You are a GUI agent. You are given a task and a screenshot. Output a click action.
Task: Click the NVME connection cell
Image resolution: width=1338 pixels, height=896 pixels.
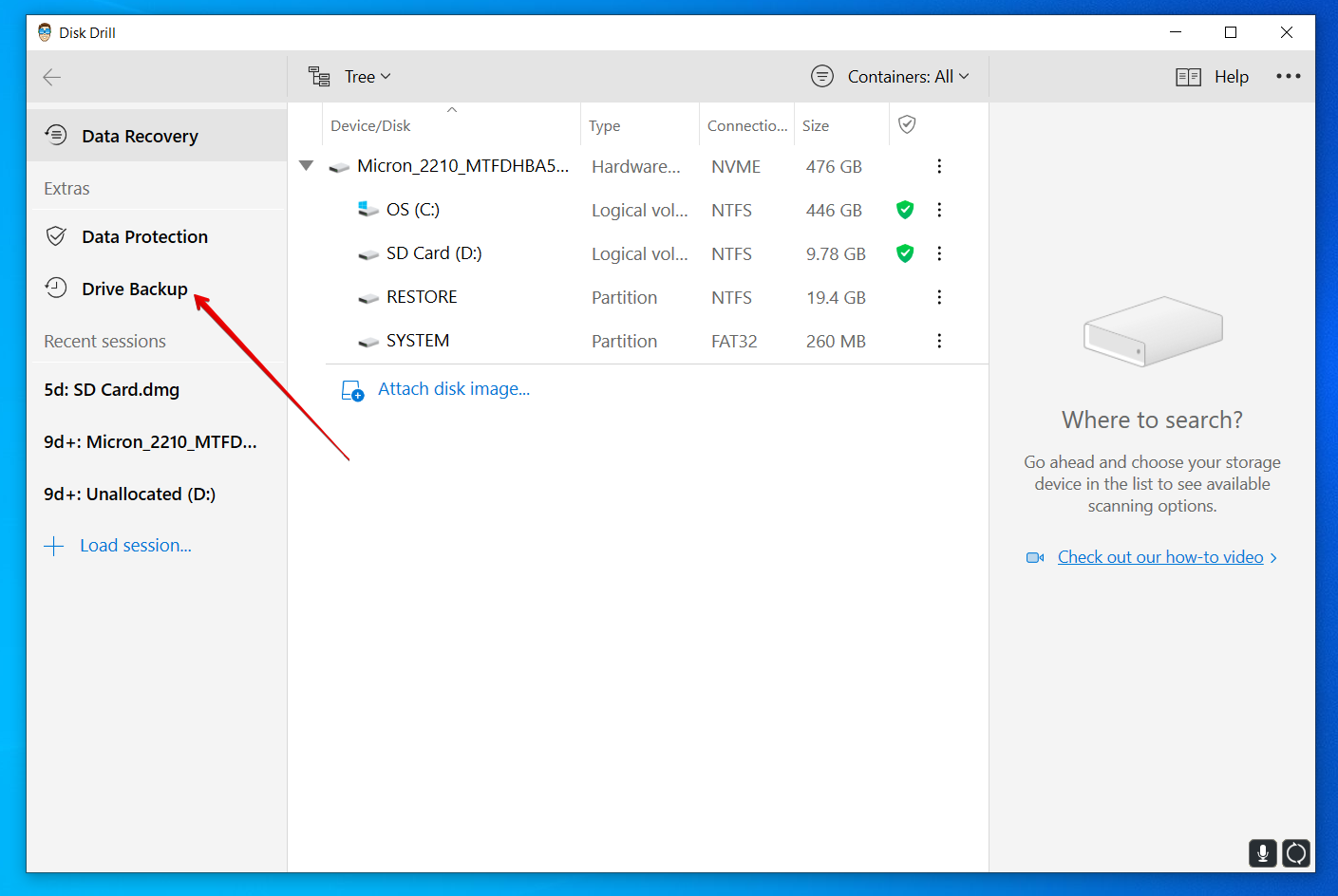click(x=736, y=167)
